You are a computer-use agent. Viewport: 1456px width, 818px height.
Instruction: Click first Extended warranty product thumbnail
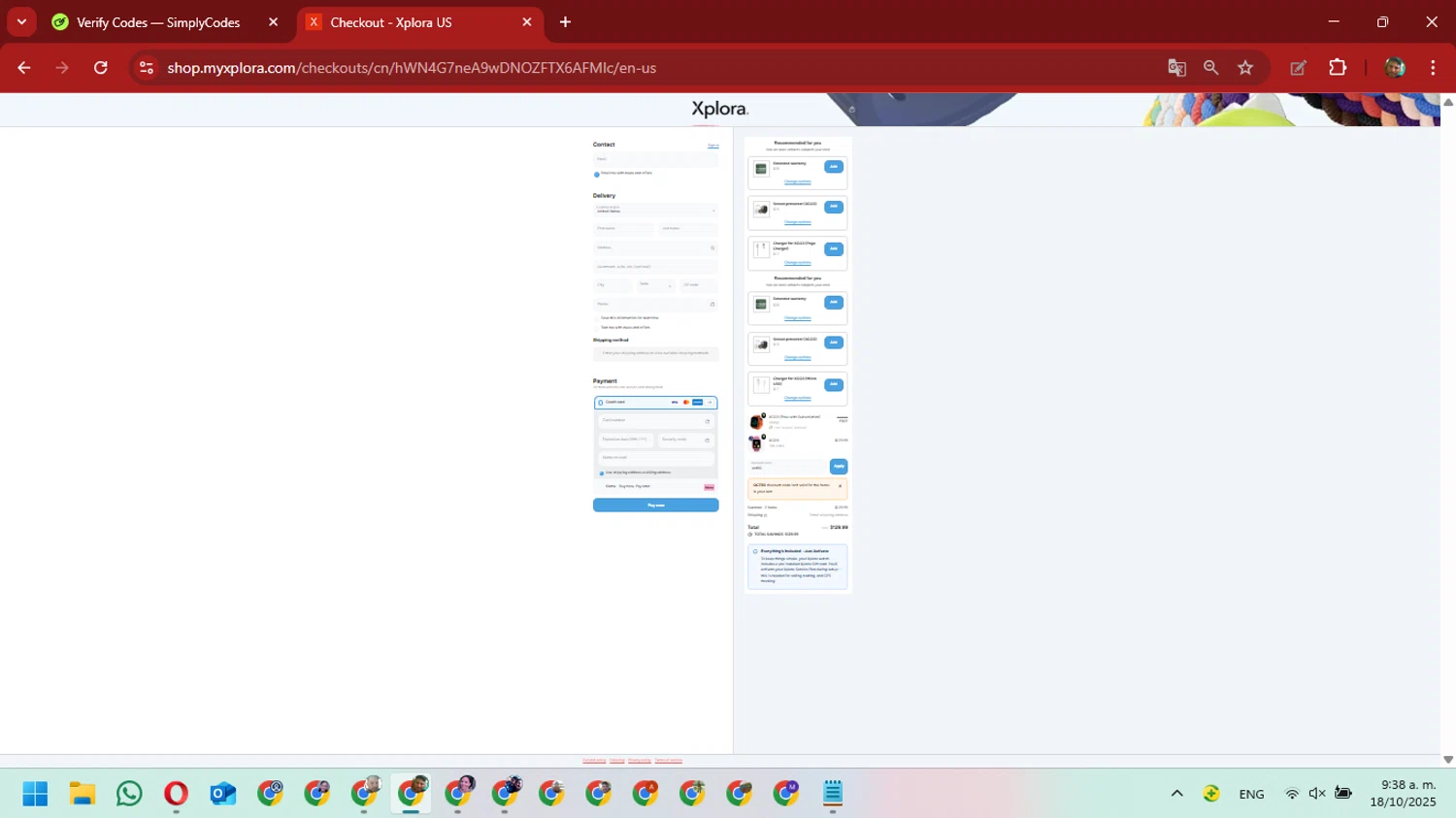point(761,169)
